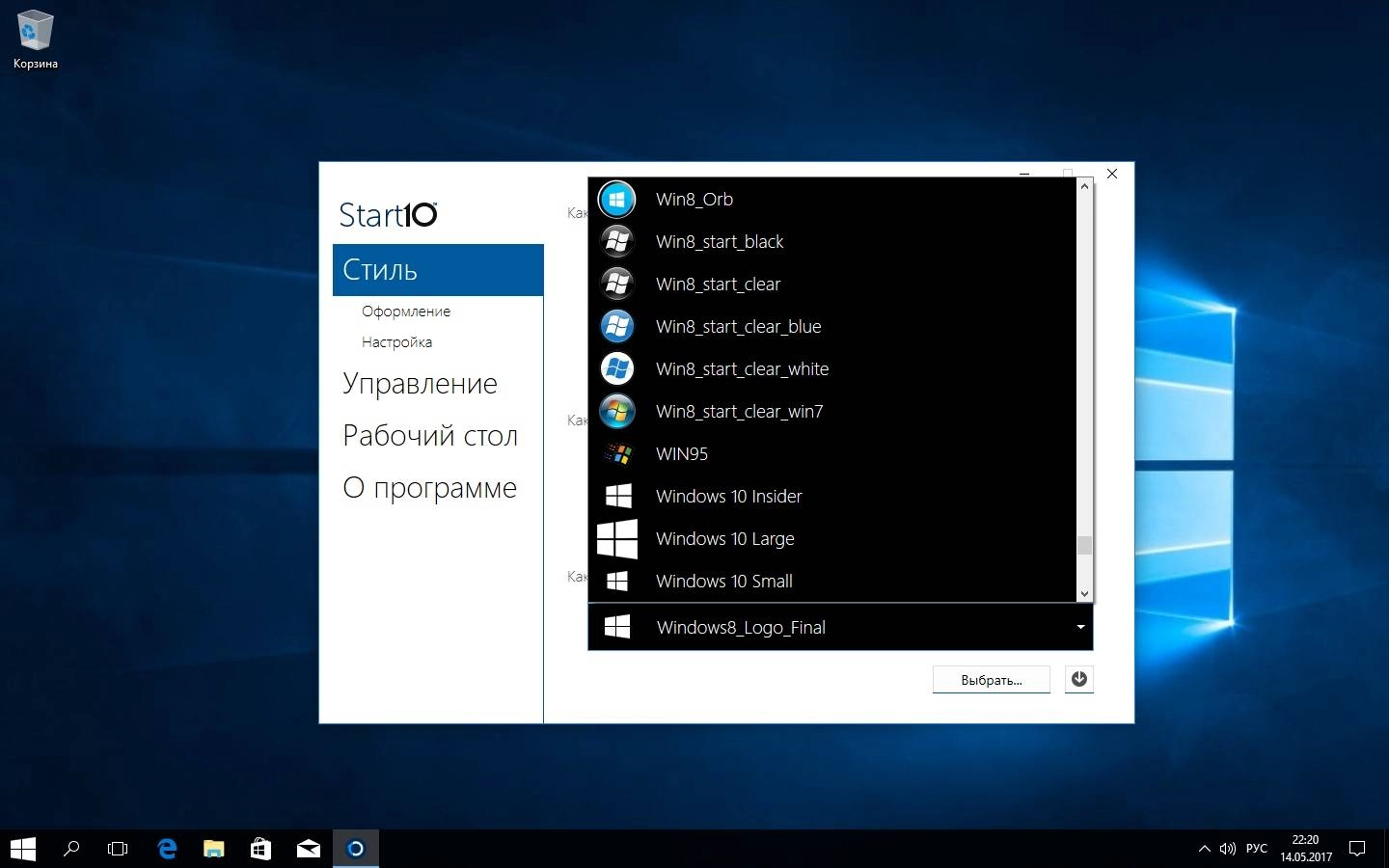The height and width of the screenshot is (868, 1389).
Task: Open the Recycle Bin on the desktop
Action: coord(35,40)
